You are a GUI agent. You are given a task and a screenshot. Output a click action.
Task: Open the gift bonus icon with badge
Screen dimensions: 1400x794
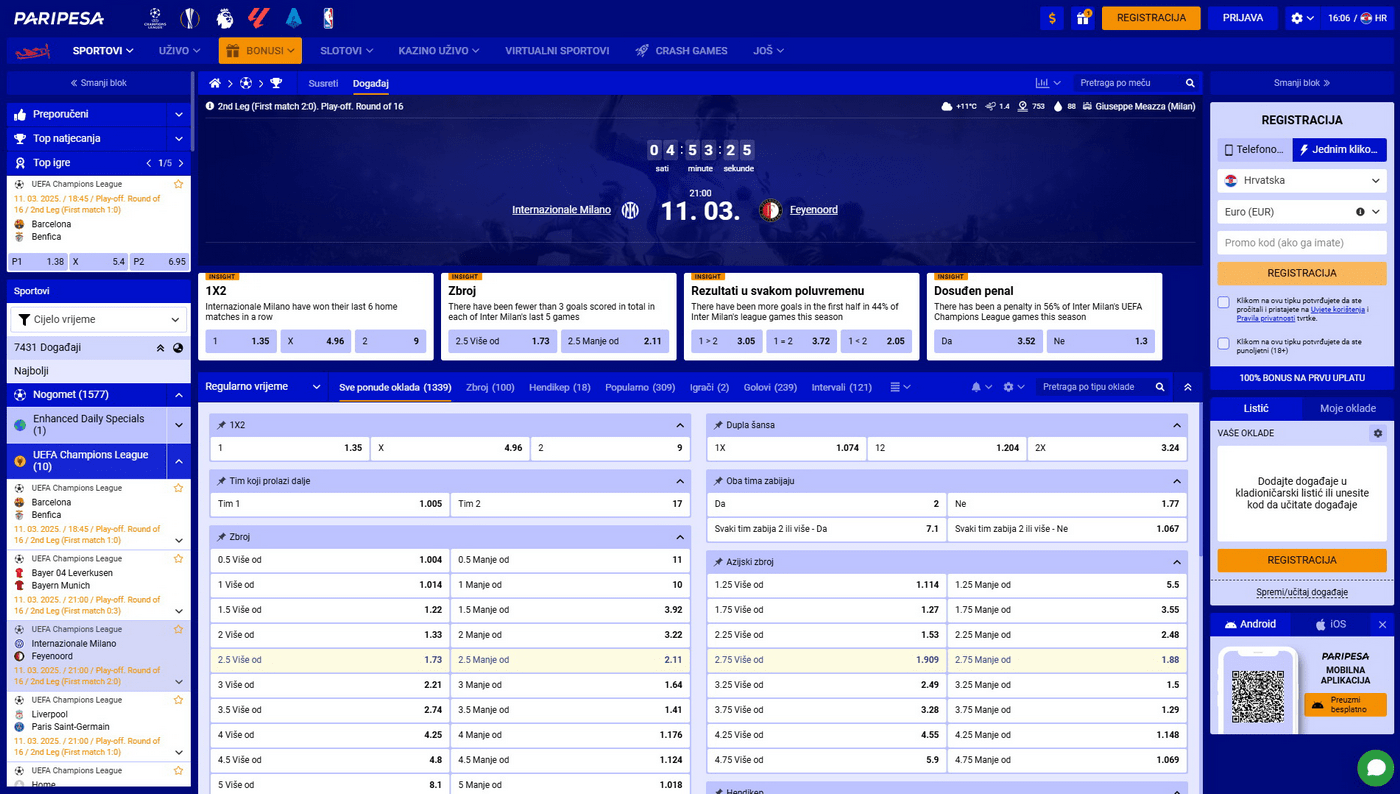click(1082, 18)
